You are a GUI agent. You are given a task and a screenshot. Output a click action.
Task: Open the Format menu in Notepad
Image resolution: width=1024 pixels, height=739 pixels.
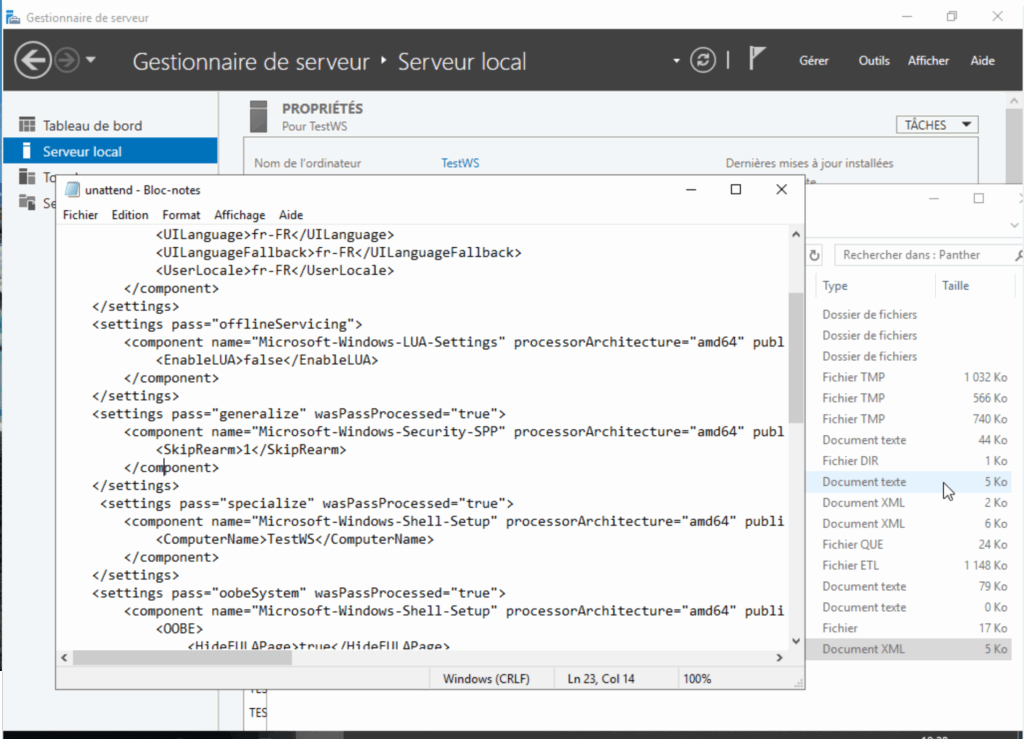point(181,215)
